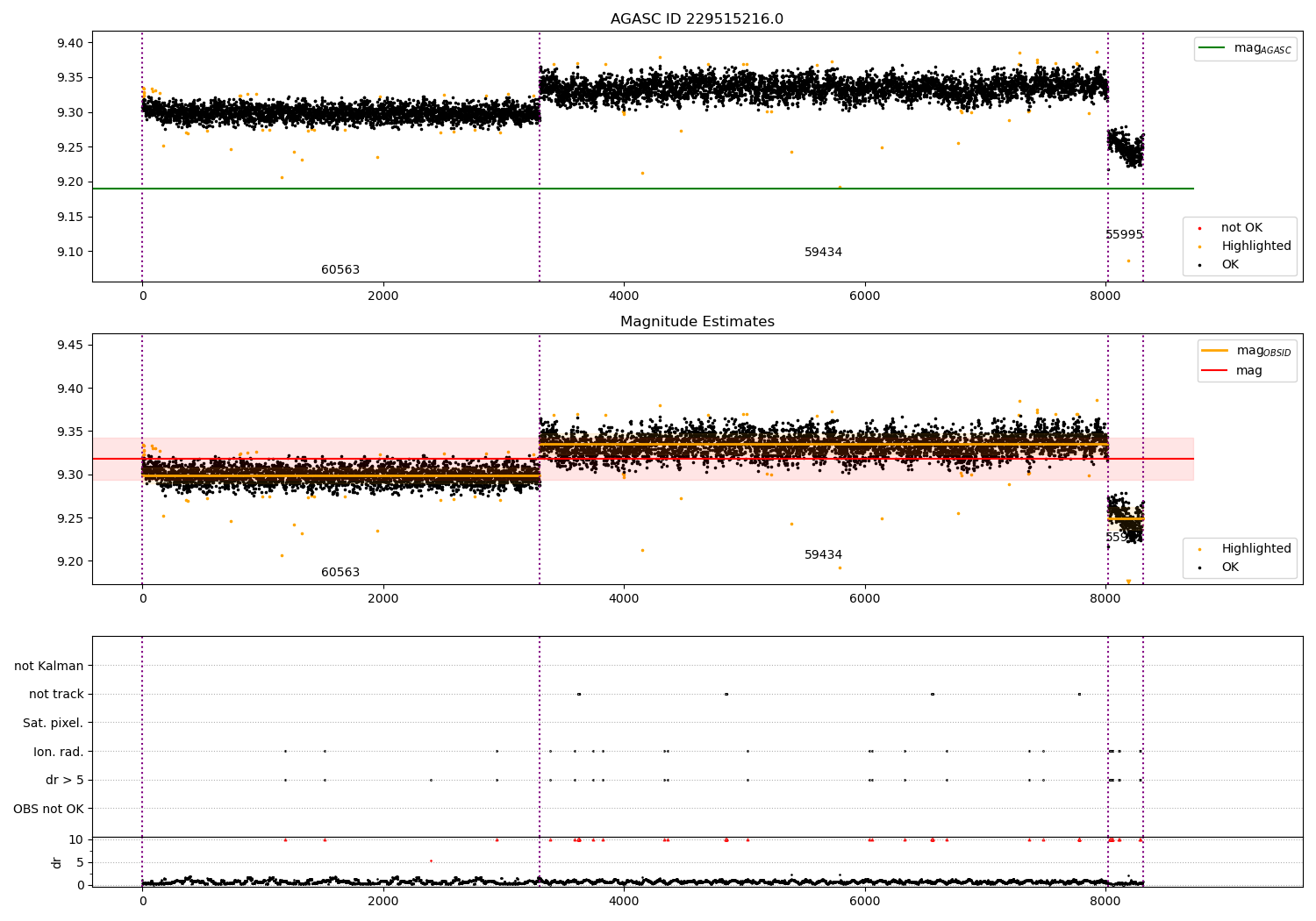Click the obsid label '59434' in top plot
The width and height of the screenshot is (1316, 921).
point(823,253)
